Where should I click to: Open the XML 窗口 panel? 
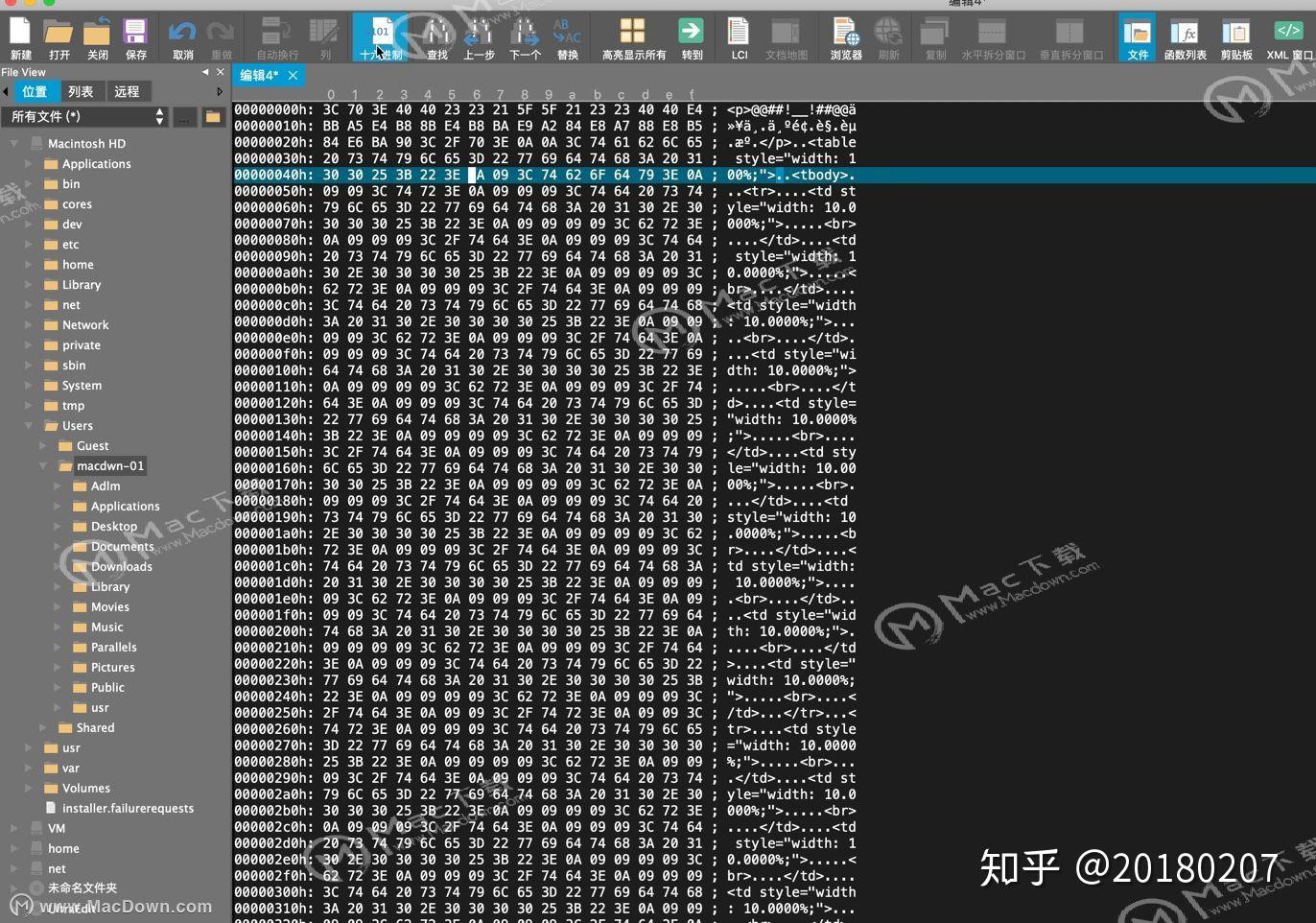pos(1288,38)
